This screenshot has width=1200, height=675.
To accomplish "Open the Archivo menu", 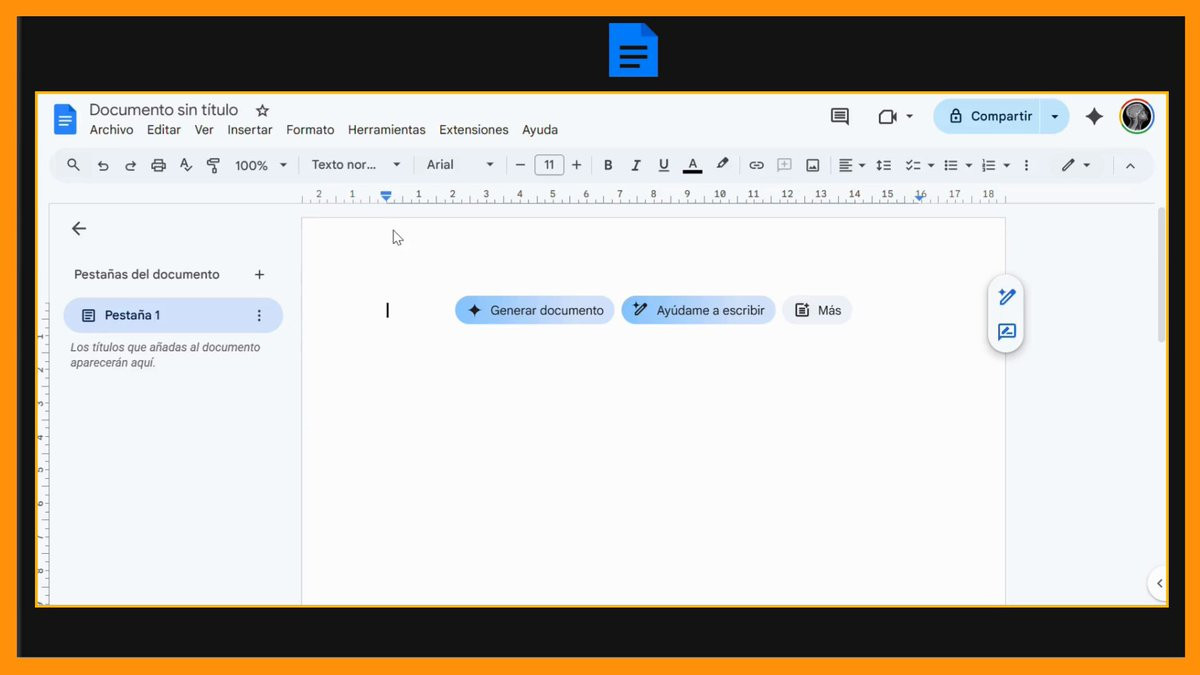I will (111, 130).
